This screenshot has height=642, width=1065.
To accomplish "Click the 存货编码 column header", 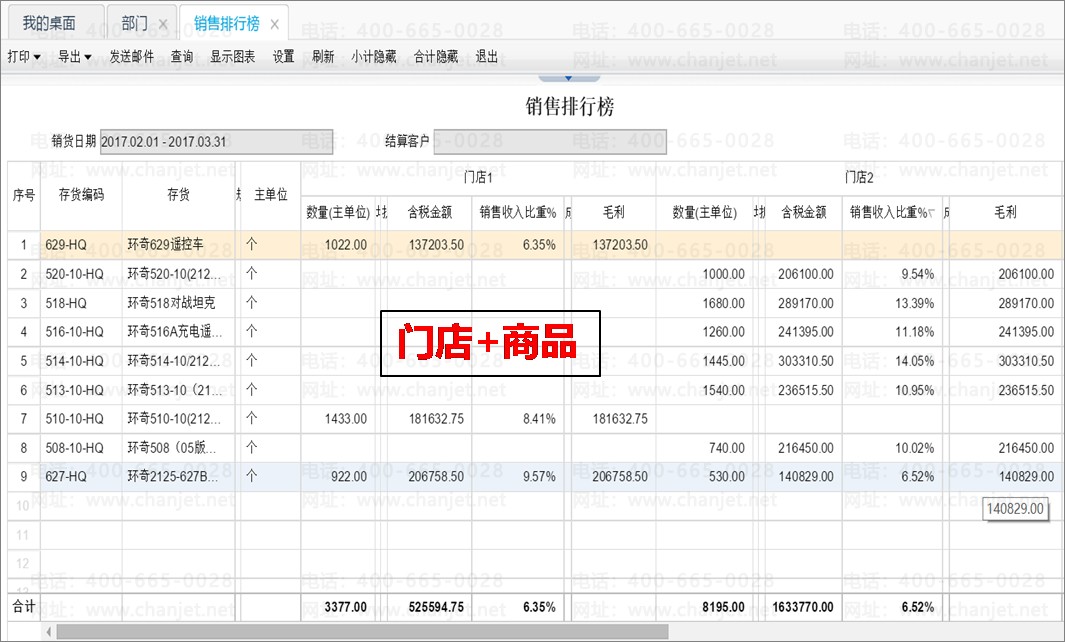I will tap(81, 196).
